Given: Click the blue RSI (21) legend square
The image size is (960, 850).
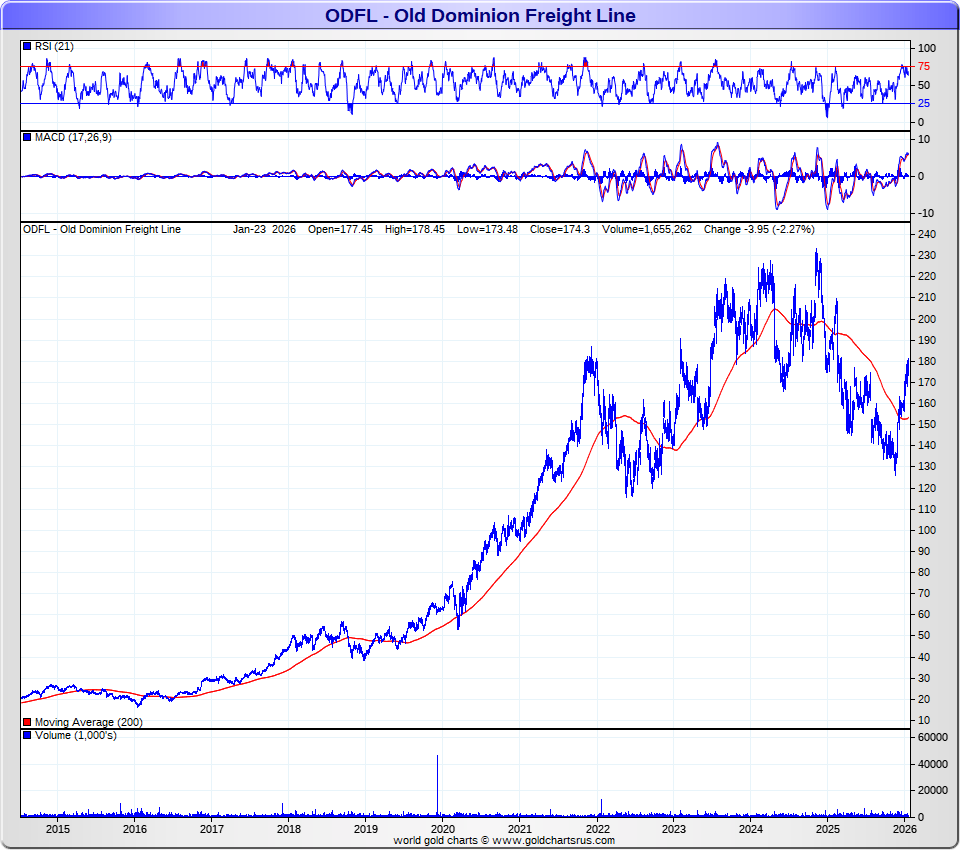Looking at the screenshot, I should (27, 47).
